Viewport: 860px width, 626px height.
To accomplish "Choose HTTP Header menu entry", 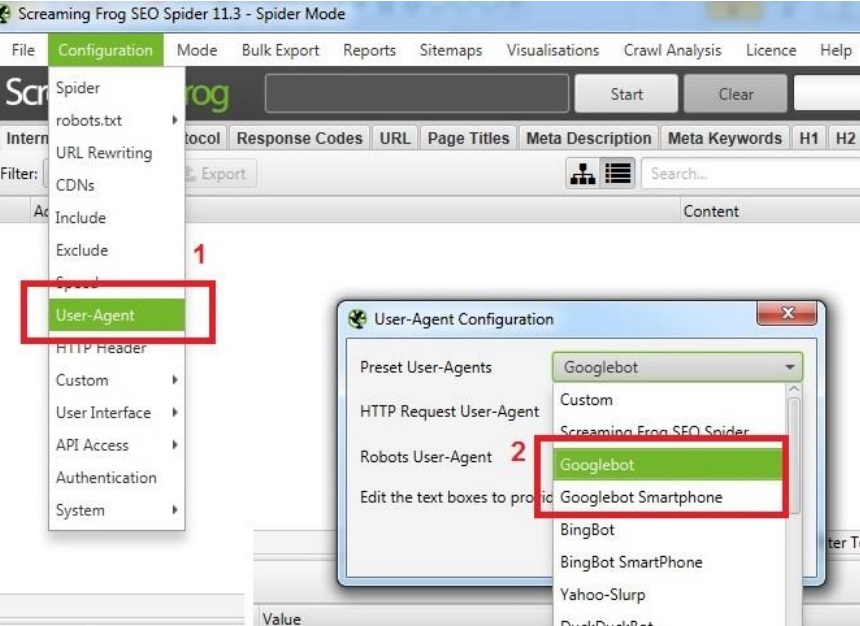I will (116, 348).
